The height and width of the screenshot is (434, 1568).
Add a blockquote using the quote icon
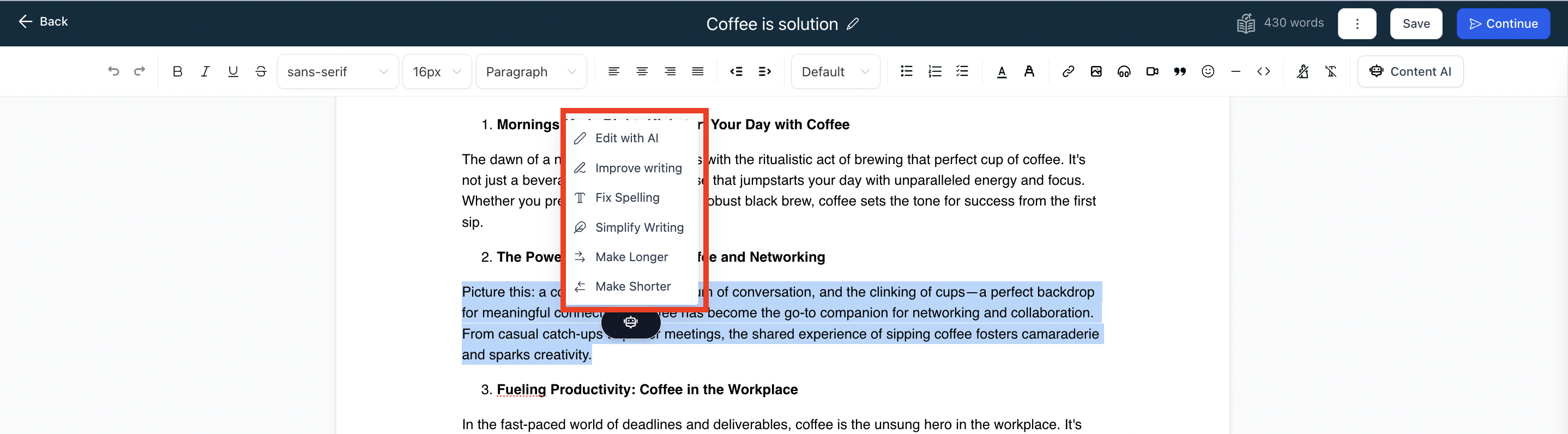coord(1180,72)
